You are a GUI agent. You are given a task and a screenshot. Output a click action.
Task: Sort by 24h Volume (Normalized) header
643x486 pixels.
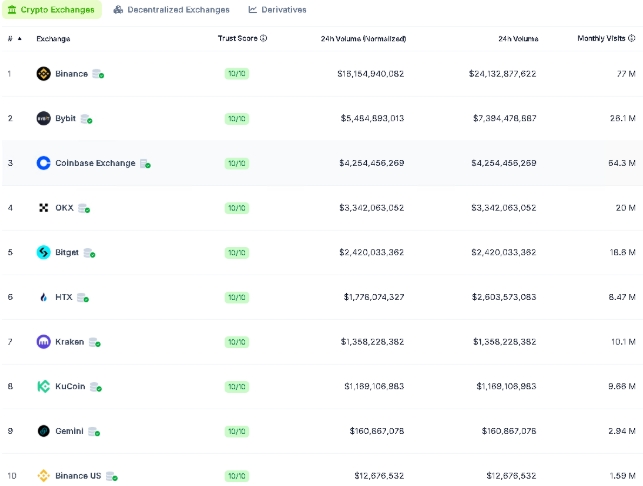pos(363,39)
